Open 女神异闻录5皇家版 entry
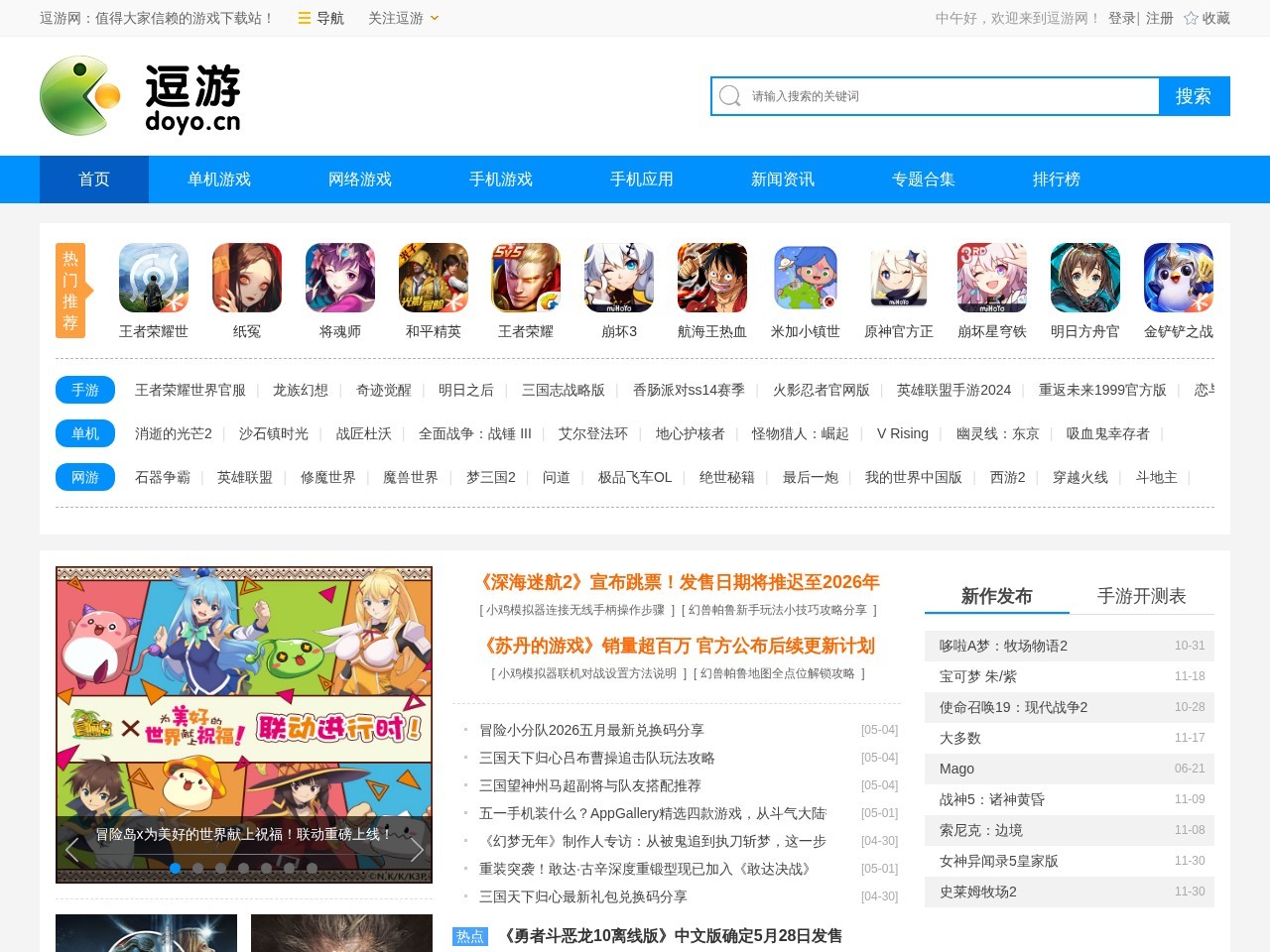The width and height of the screenshot is (1270, 952). (1070, 861)
